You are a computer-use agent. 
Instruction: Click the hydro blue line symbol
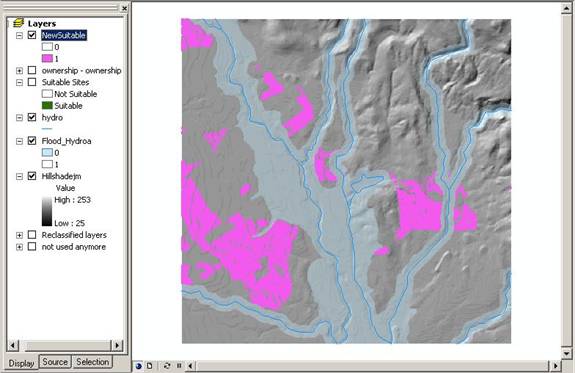[47, 129]
